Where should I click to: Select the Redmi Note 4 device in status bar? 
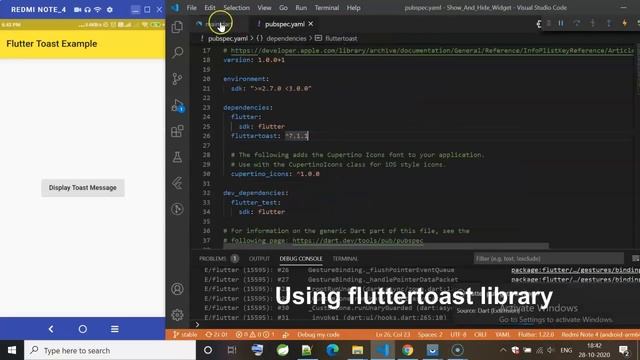click(600, 334)
